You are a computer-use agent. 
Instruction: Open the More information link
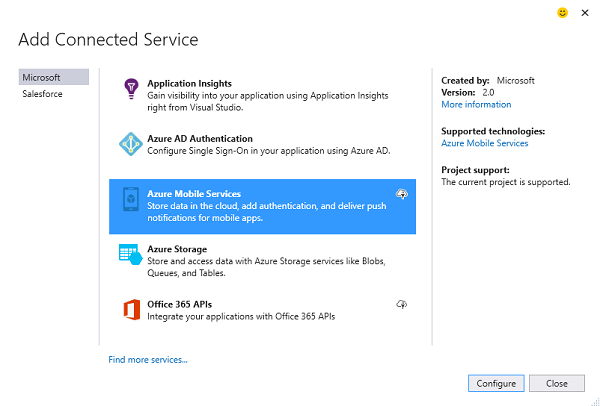tap(476, 104)
